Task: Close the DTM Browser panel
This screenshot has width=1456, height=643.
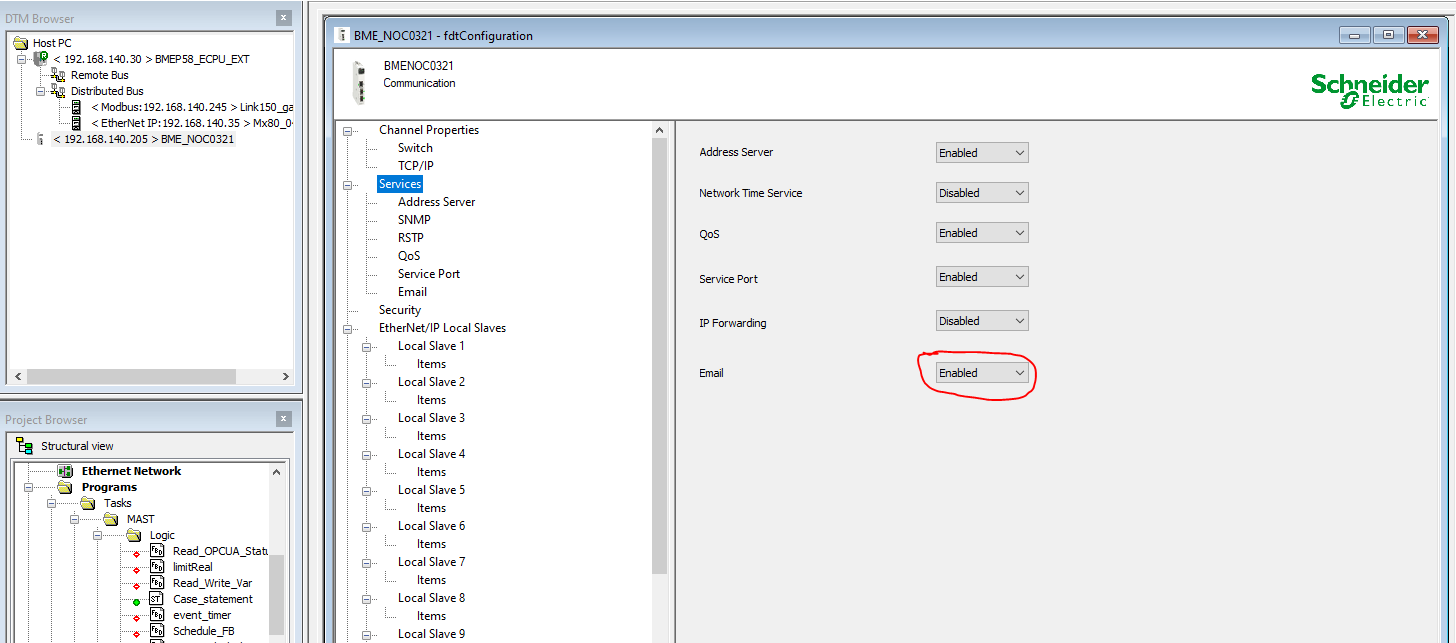Action: click(284, 18)
